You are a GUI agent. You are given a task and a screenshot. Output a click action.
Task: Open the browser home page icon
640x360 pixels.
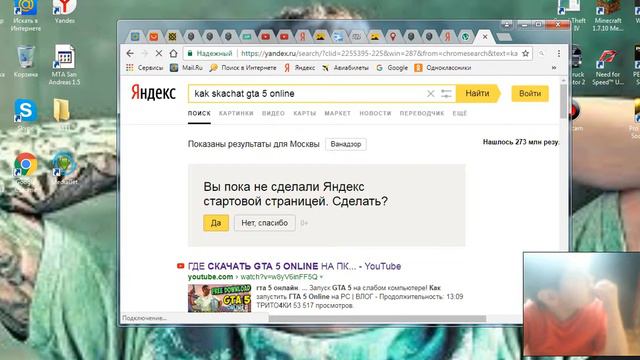pyautogui.click(x=173, y=53)
